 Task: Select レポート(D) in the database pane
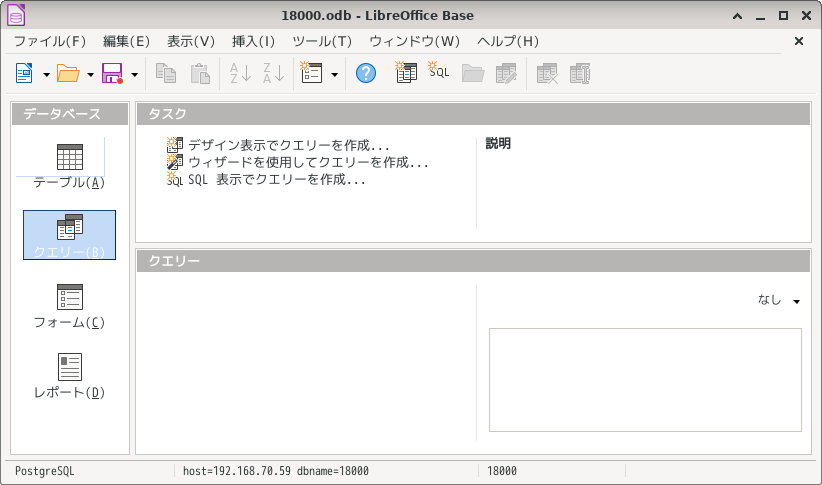pos(69,376)
